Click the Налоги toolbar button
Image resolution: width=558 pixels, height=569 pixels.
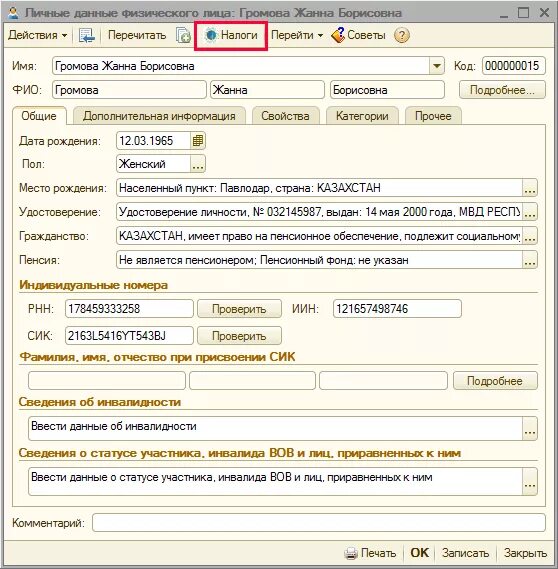231,35
